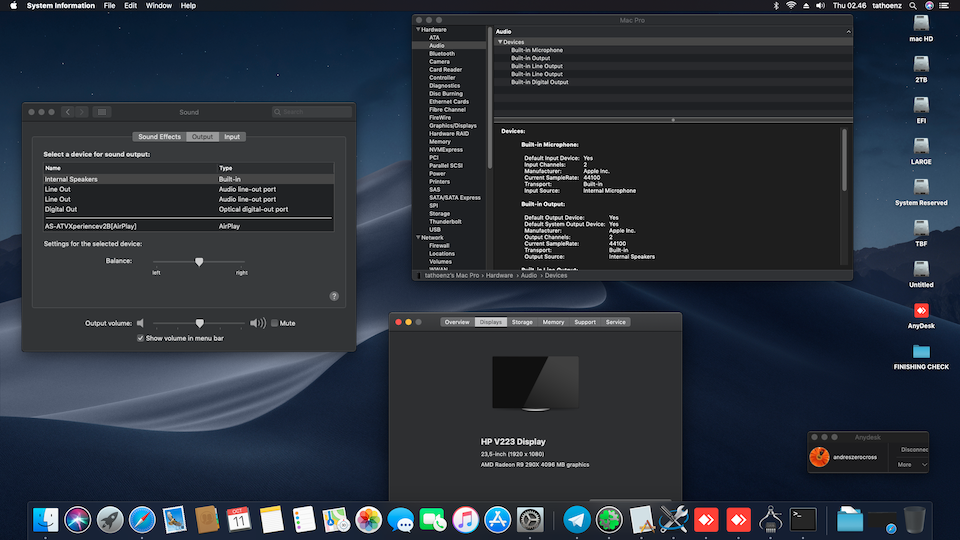Image resolution: width=960 pixels, height=540 pixels.
Task: Open the FINISHING CHECK folder
Action: click(921, 352)
